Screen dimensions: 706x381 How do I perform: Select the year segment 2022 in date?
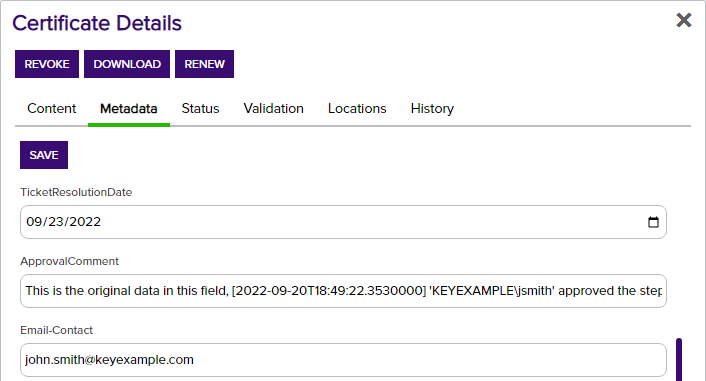pyautogui.click(x=85, y=222)
